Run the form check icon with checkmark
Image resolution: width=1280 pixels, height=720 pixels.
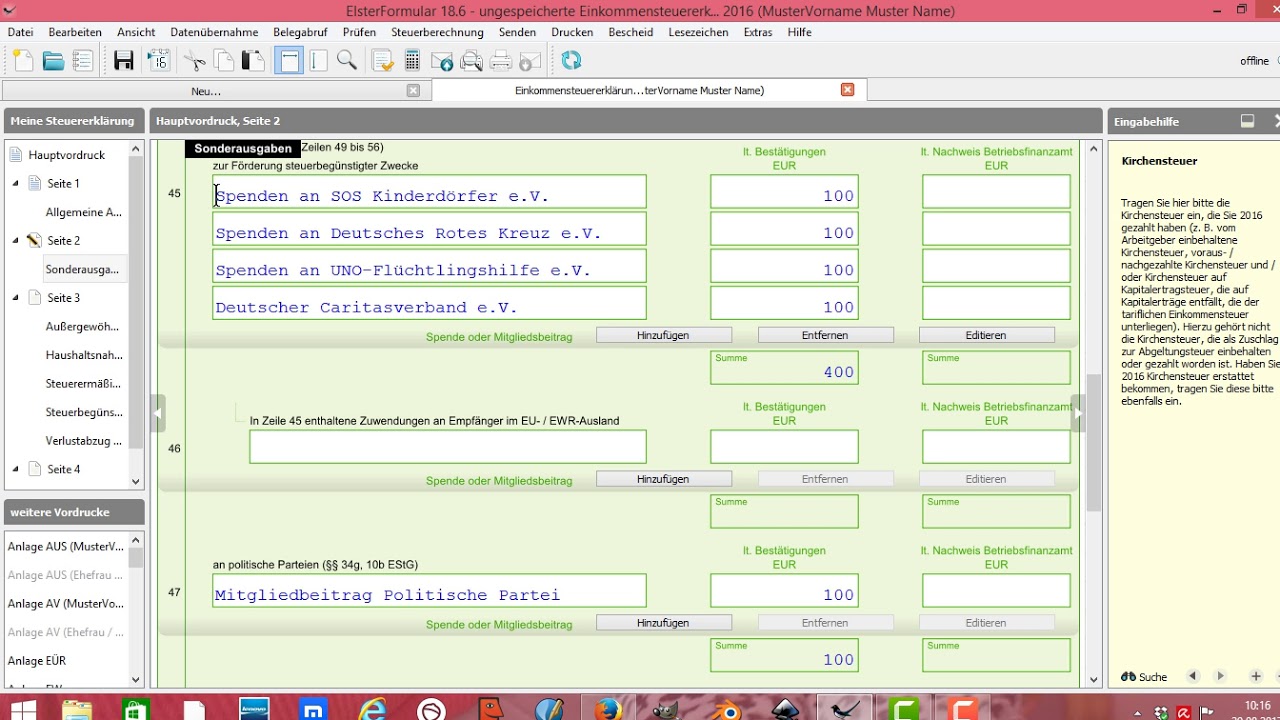[382, 61]
